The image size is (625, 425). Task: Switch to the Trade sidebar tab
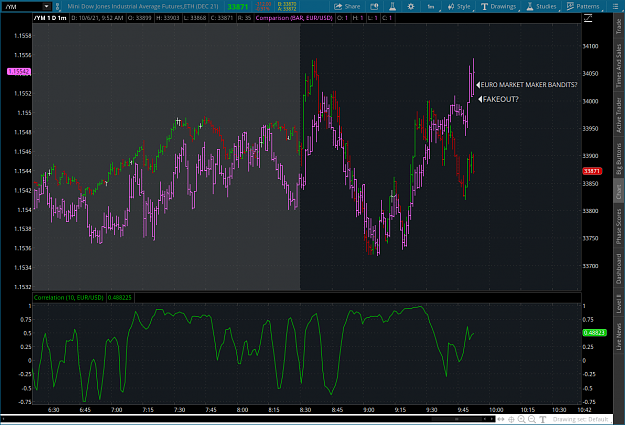coord(619,26)
